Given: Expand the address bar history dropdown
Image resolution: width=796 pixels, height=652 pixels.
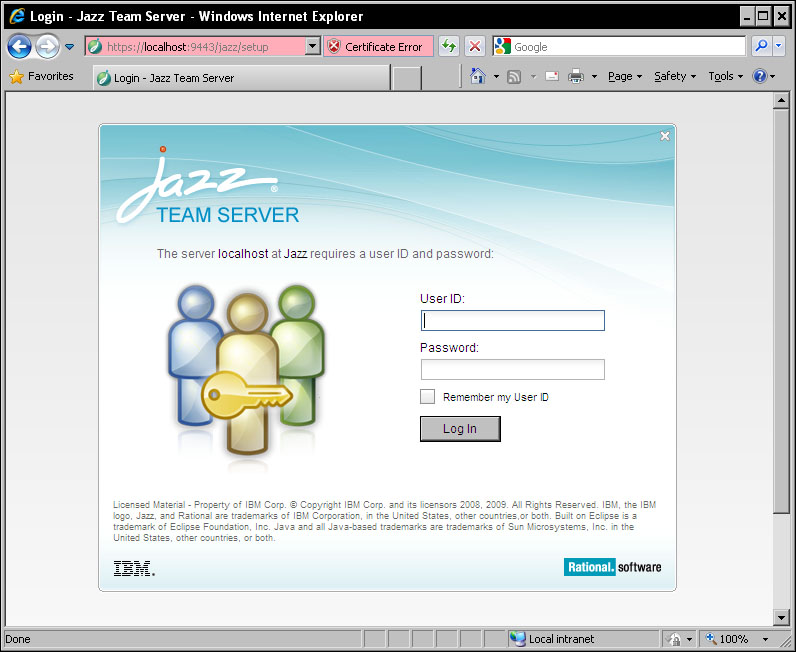Looking at the screenshot, I should tap(313, 47).
